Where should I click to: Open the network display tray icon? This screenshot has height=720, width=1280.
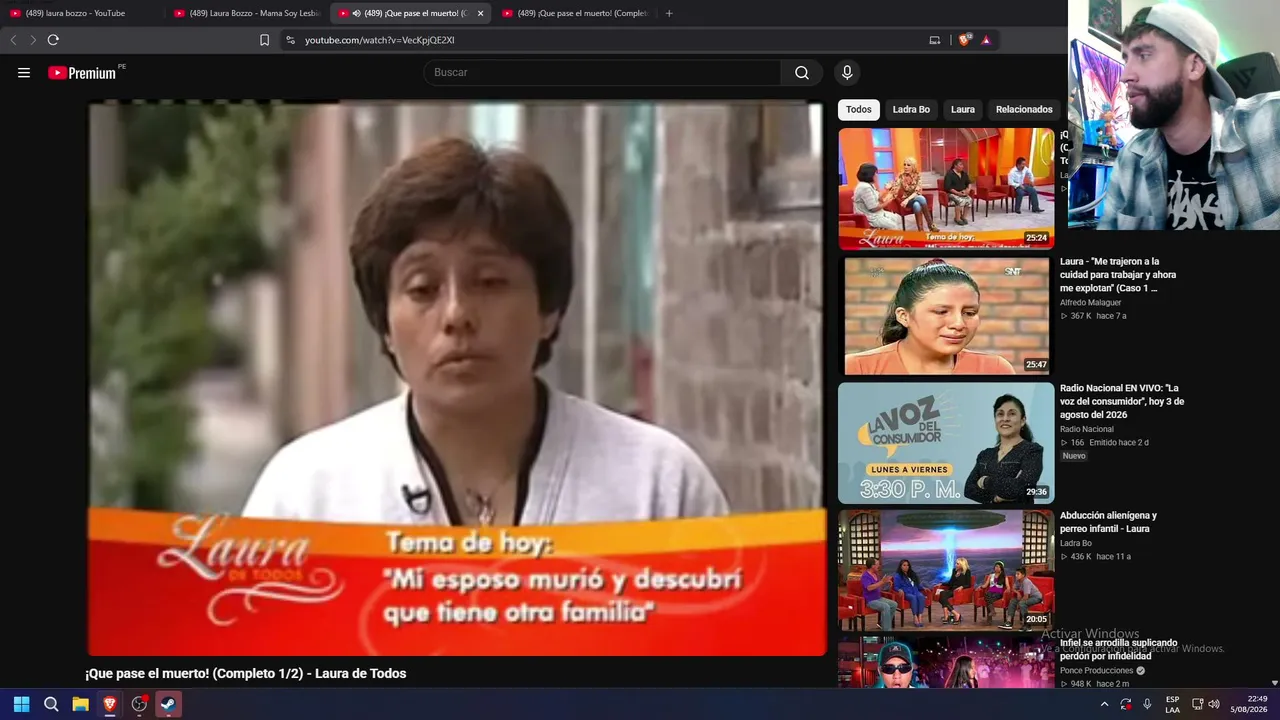[x=1198, y=704]
